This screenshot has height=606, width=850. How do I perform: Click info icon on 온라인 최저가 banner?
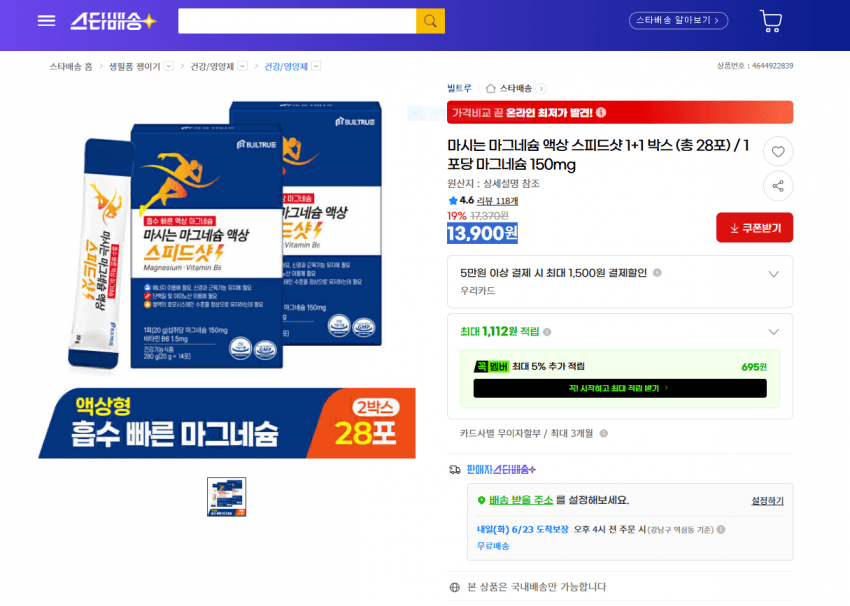(601, 113)
